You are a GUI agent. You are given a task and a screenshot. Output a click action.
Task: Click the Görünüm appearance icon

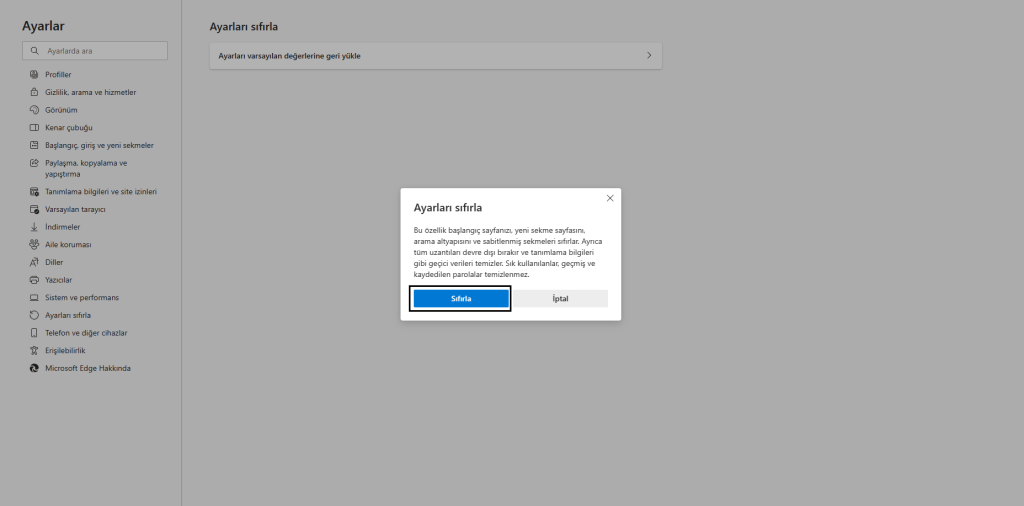34,110
